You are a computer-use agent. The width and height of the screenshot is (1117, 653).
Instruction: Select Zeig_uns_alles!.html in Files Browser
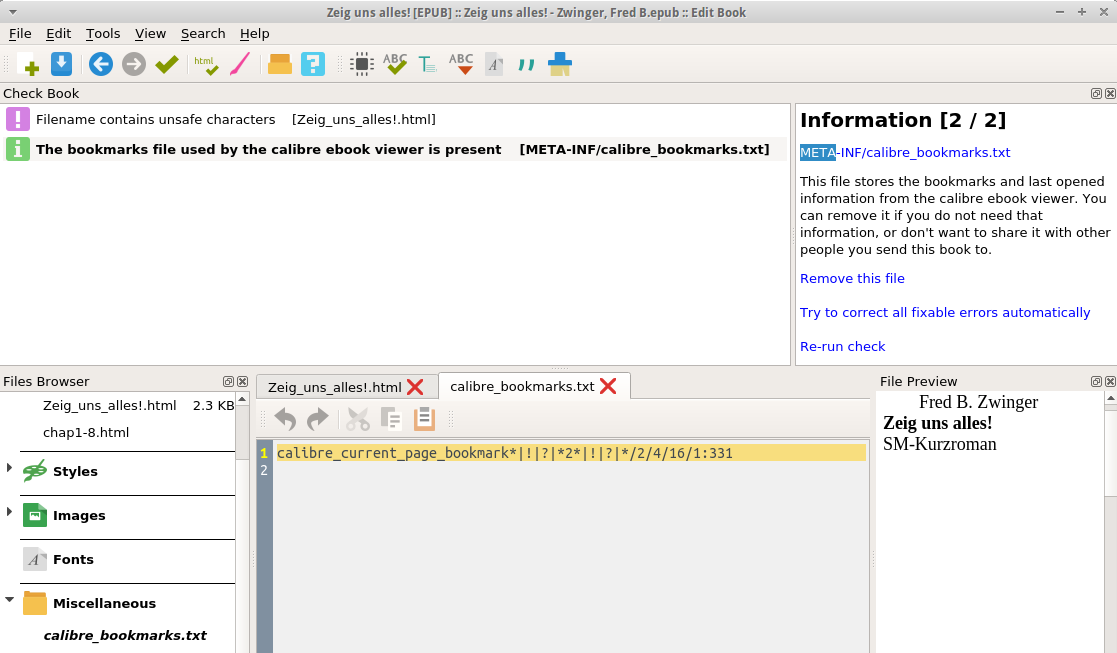[109, 405]
